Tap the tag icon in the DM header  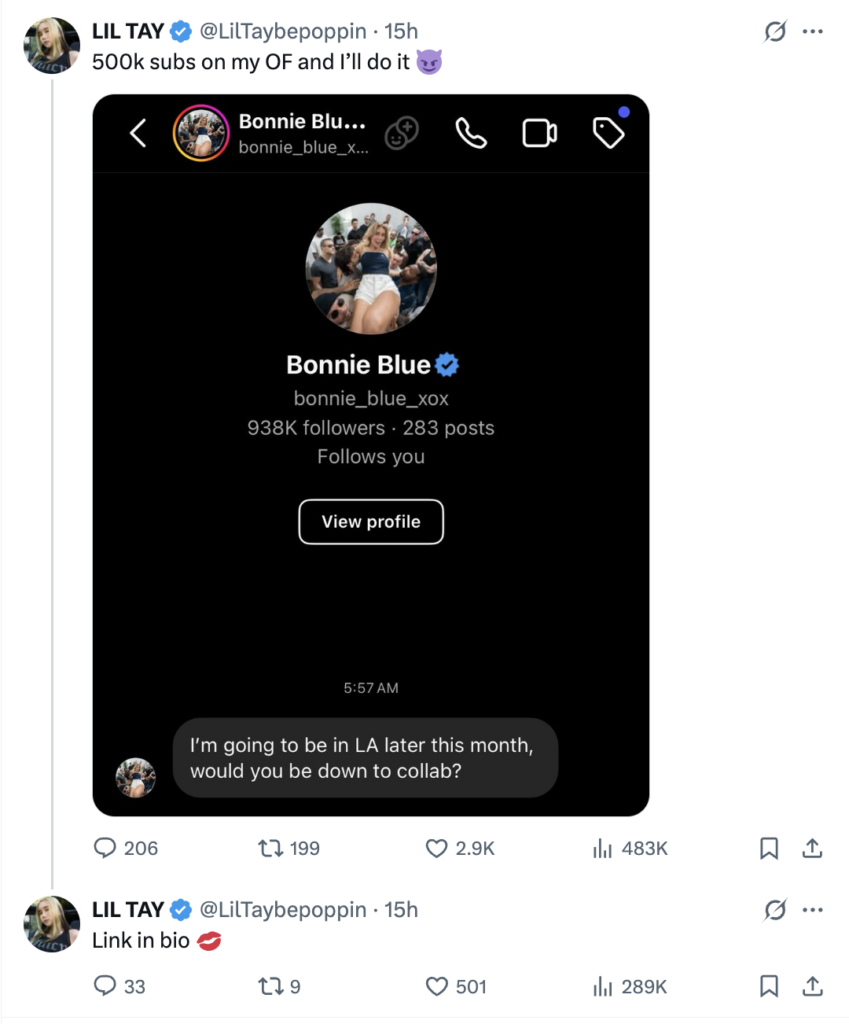[x=609, y=133]
